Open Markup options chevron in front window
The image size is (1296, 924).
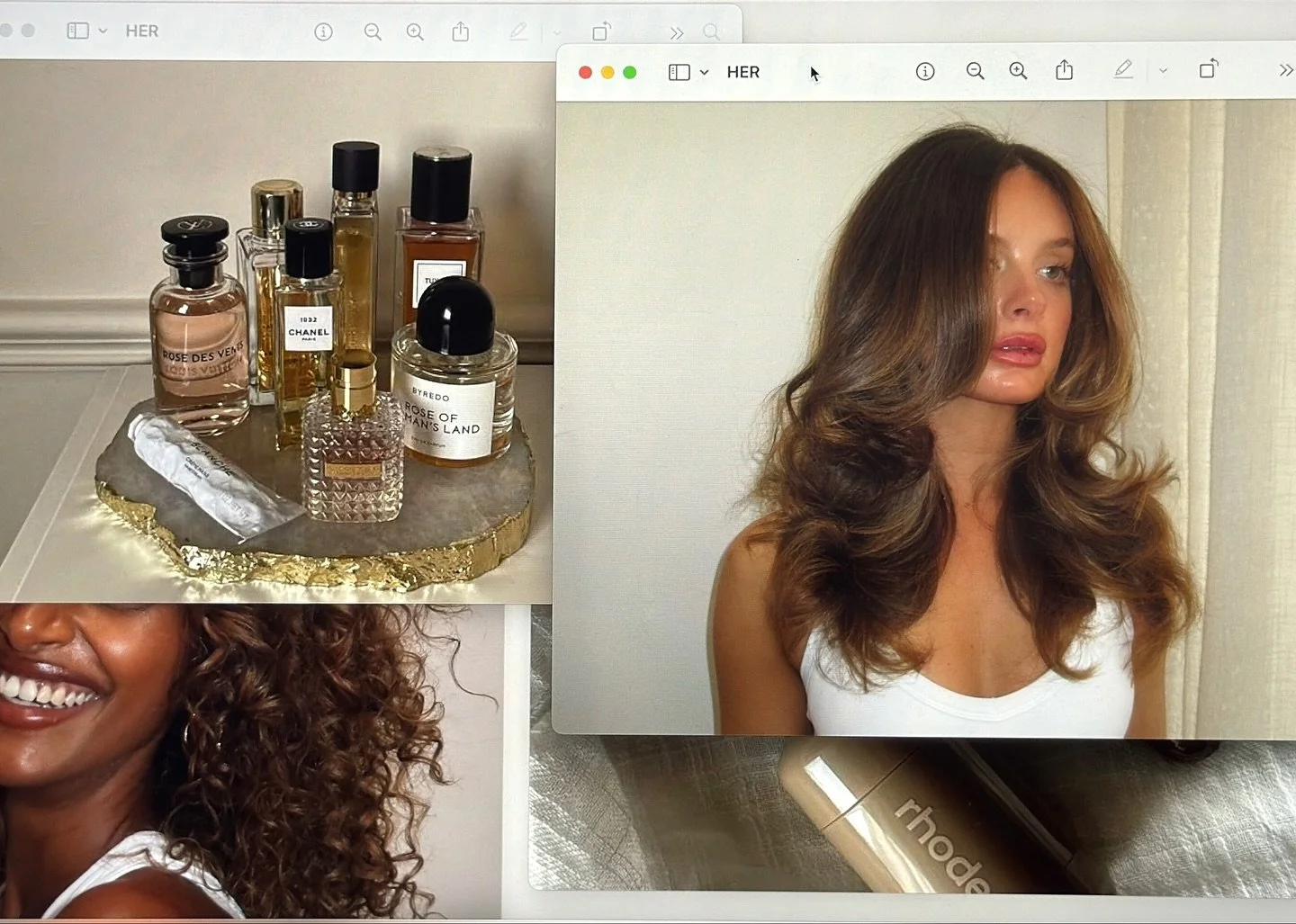tap(1163, 71)
